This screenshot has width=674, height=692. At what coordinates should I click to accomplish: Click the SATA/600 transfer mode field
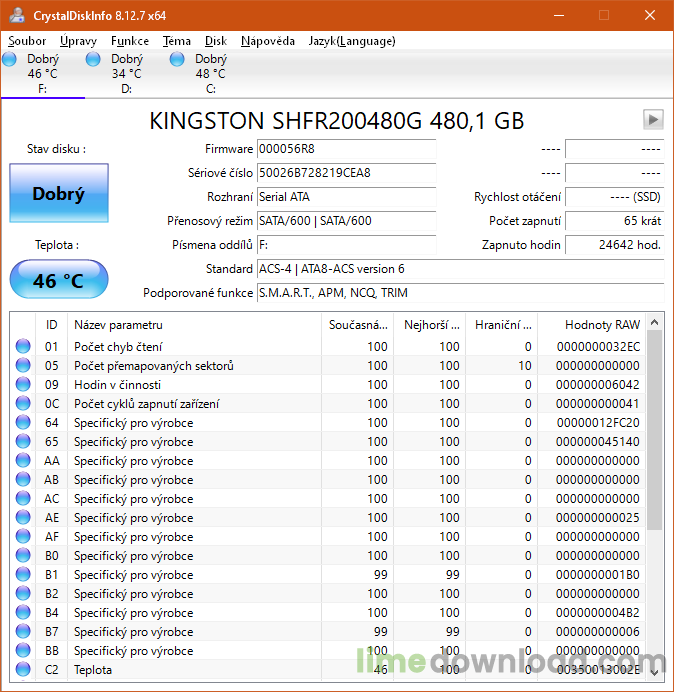(346, 221)
